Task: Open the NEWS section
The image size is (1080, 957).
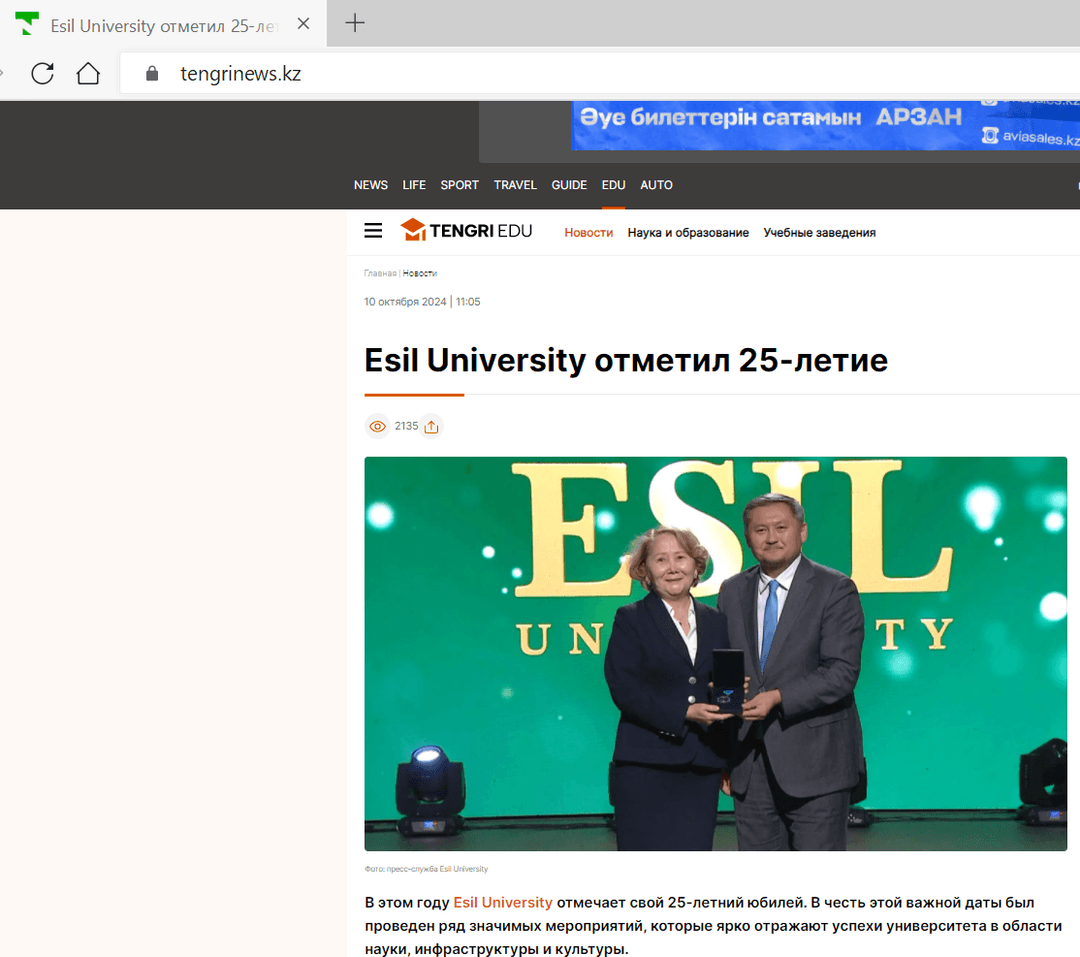Action: 371,185
